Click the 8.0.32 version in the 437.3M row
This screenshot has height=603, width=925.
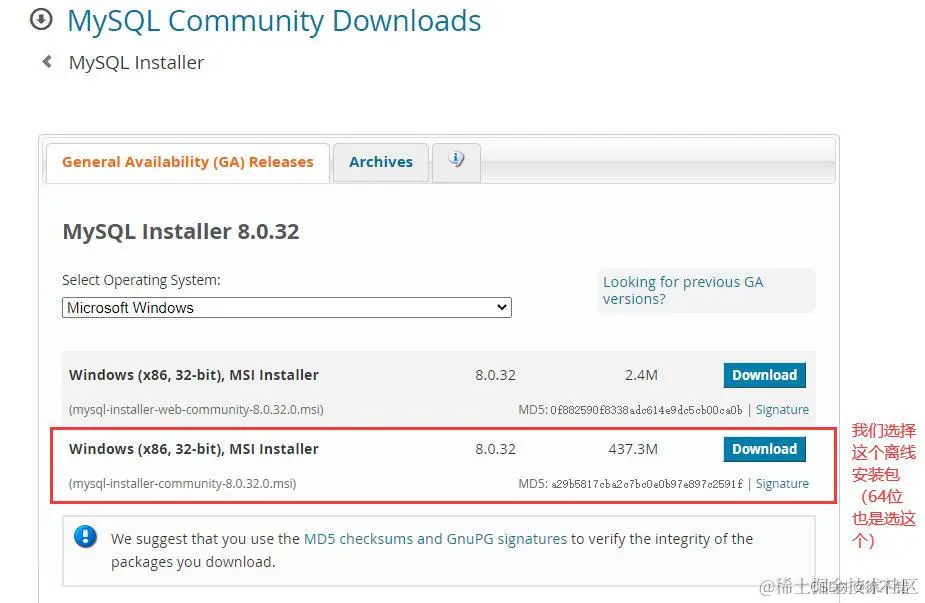496,450
